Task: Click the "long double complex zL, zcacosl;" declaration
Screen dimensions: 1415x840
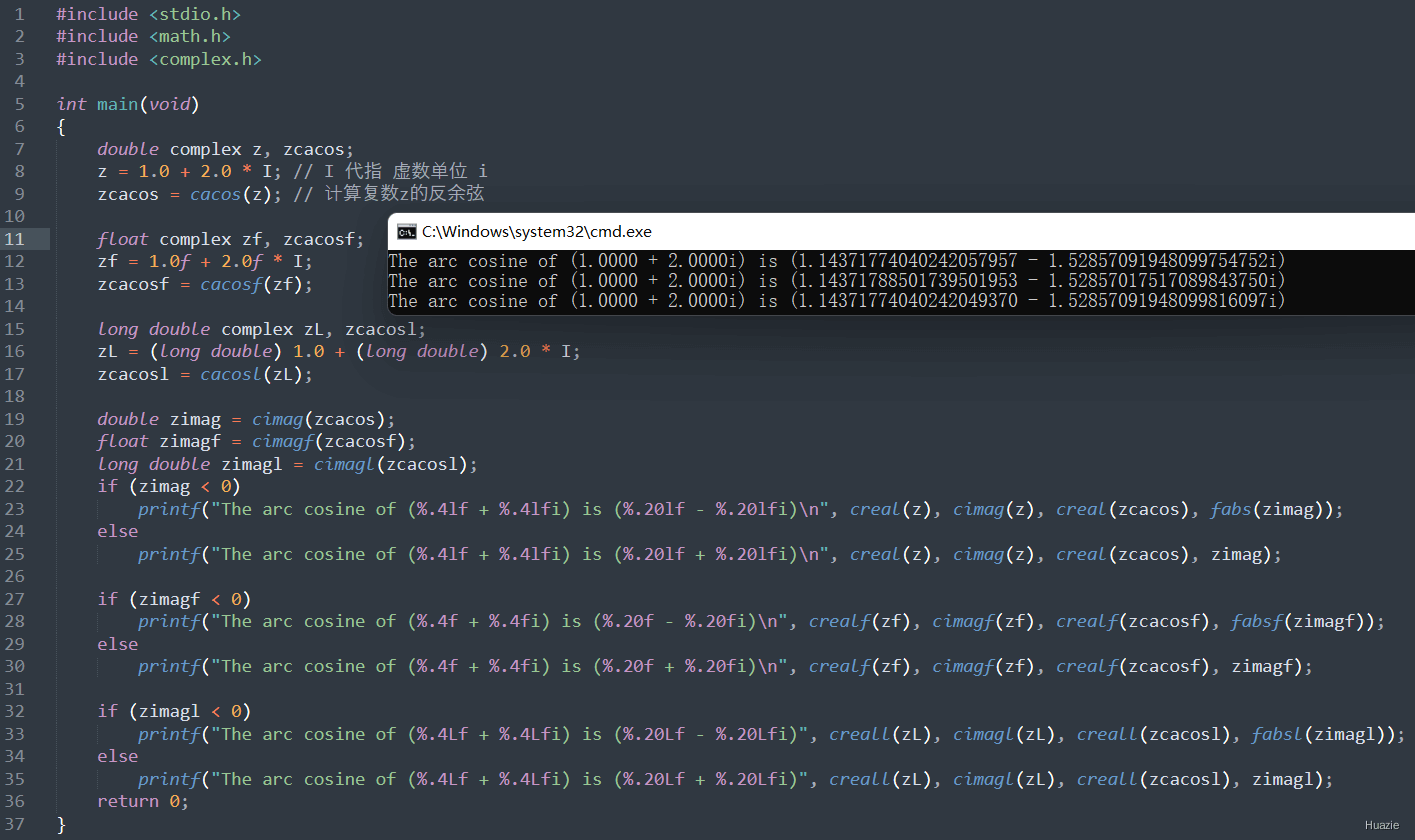Action: click(262, 329)
